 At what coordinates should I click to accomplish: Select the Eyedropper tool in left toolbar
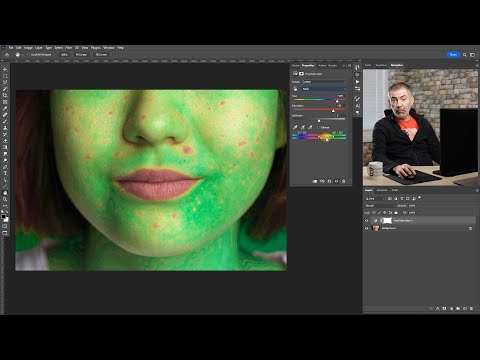5,108
